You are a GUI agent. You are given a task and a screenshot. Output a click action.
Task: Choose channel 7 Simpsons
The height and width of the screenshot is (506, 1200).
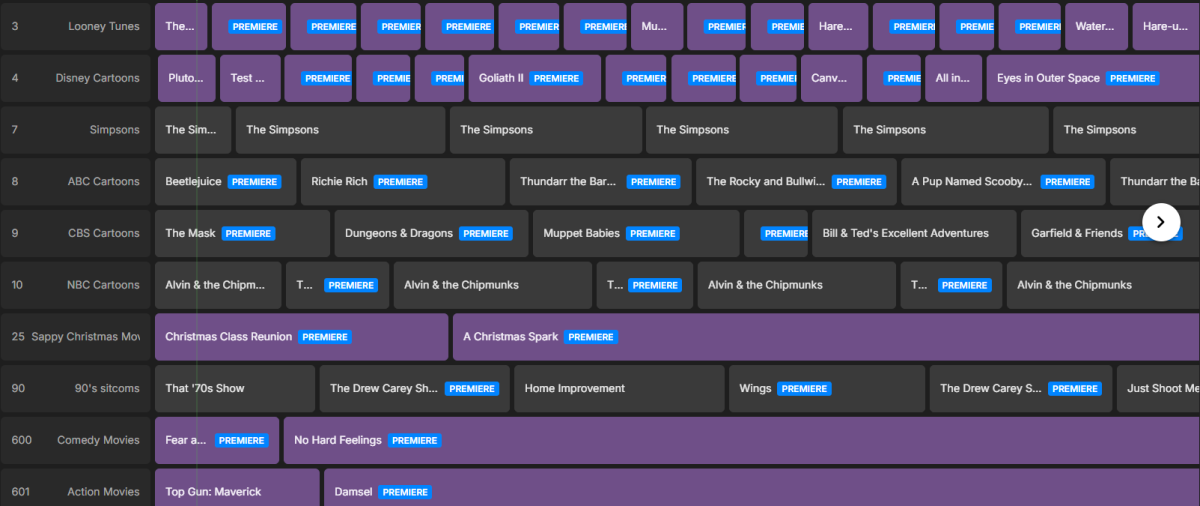76,130
